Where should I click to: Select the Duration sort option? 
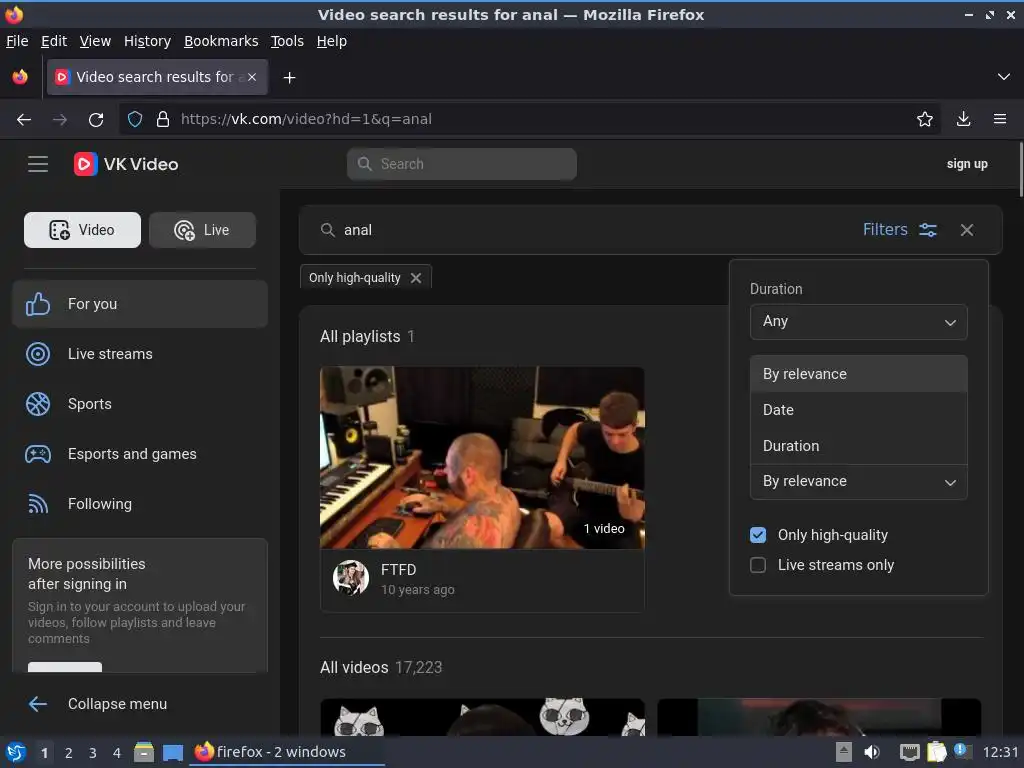[x=858, y=446]
